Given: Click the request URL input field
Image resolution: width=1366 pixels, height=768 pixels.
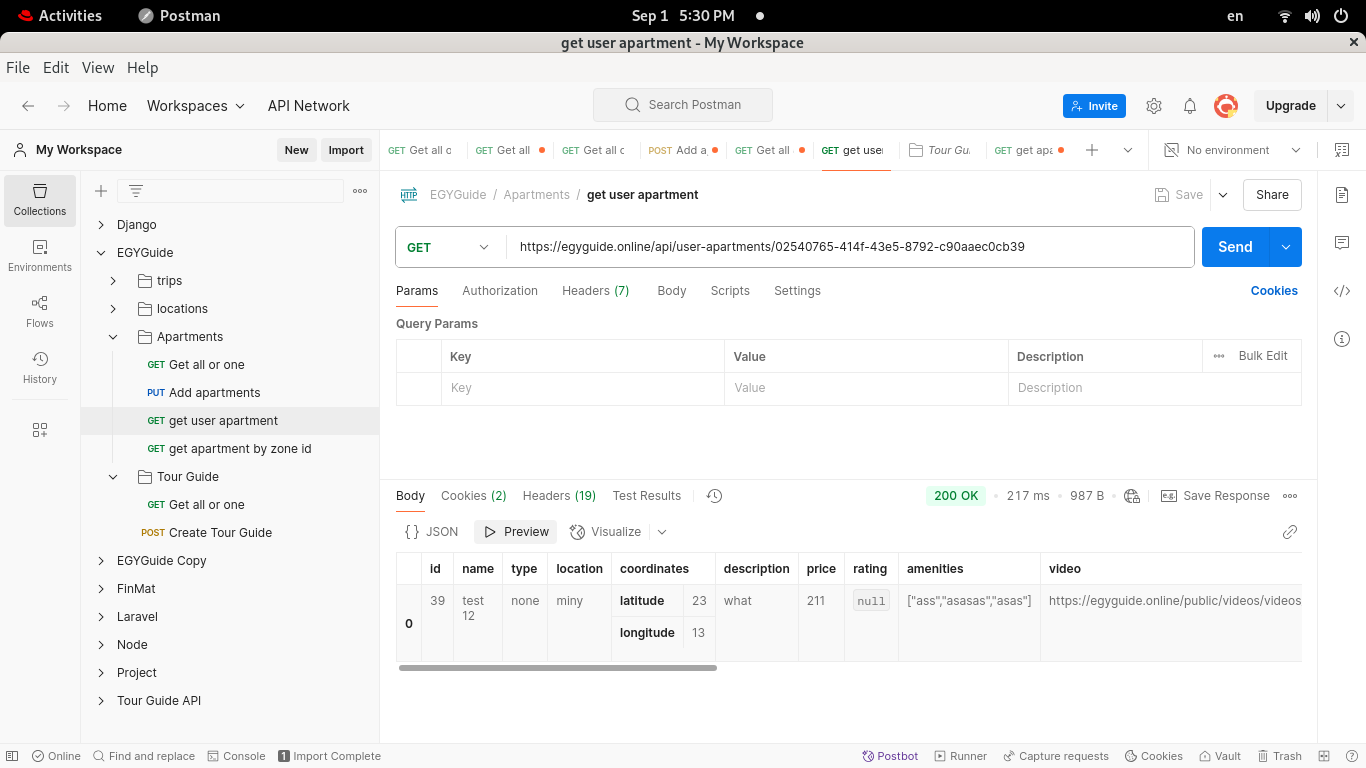Looking at the screenshot, I should (x=850, y=247).
